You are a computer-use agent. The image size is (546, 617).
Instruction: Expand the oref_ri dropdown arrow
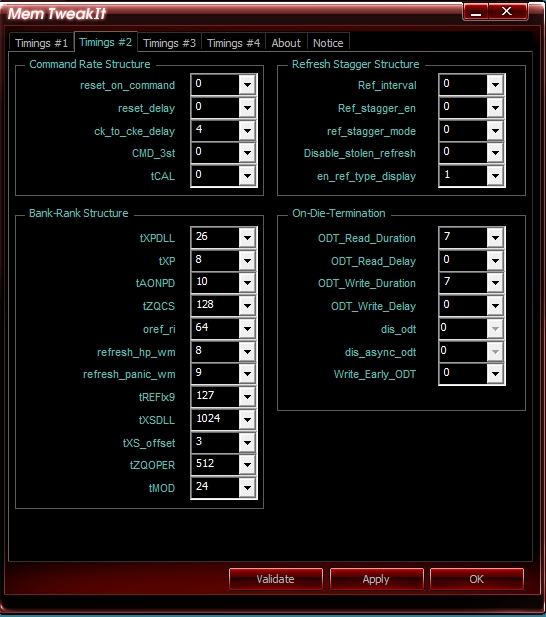coord(247,329)
